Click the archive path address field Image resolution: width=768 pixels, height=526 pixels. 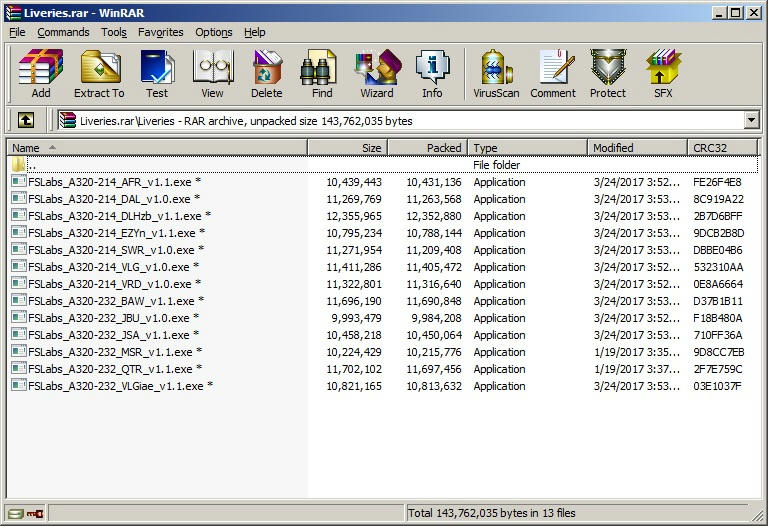pos(400,120)
